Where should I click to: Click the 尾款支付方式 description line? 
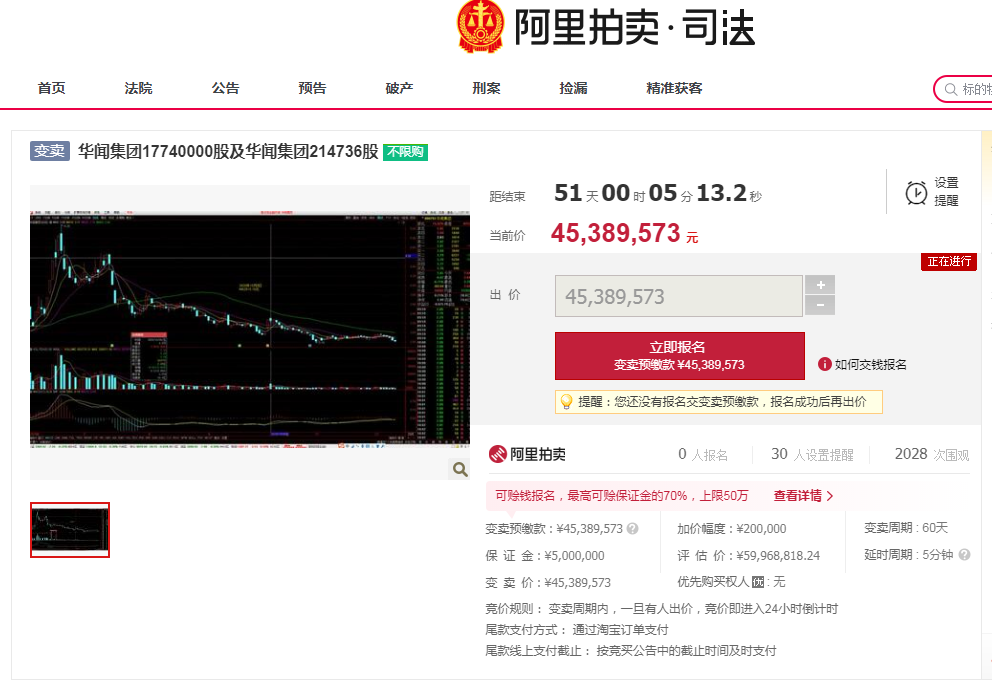pos(576,629)
